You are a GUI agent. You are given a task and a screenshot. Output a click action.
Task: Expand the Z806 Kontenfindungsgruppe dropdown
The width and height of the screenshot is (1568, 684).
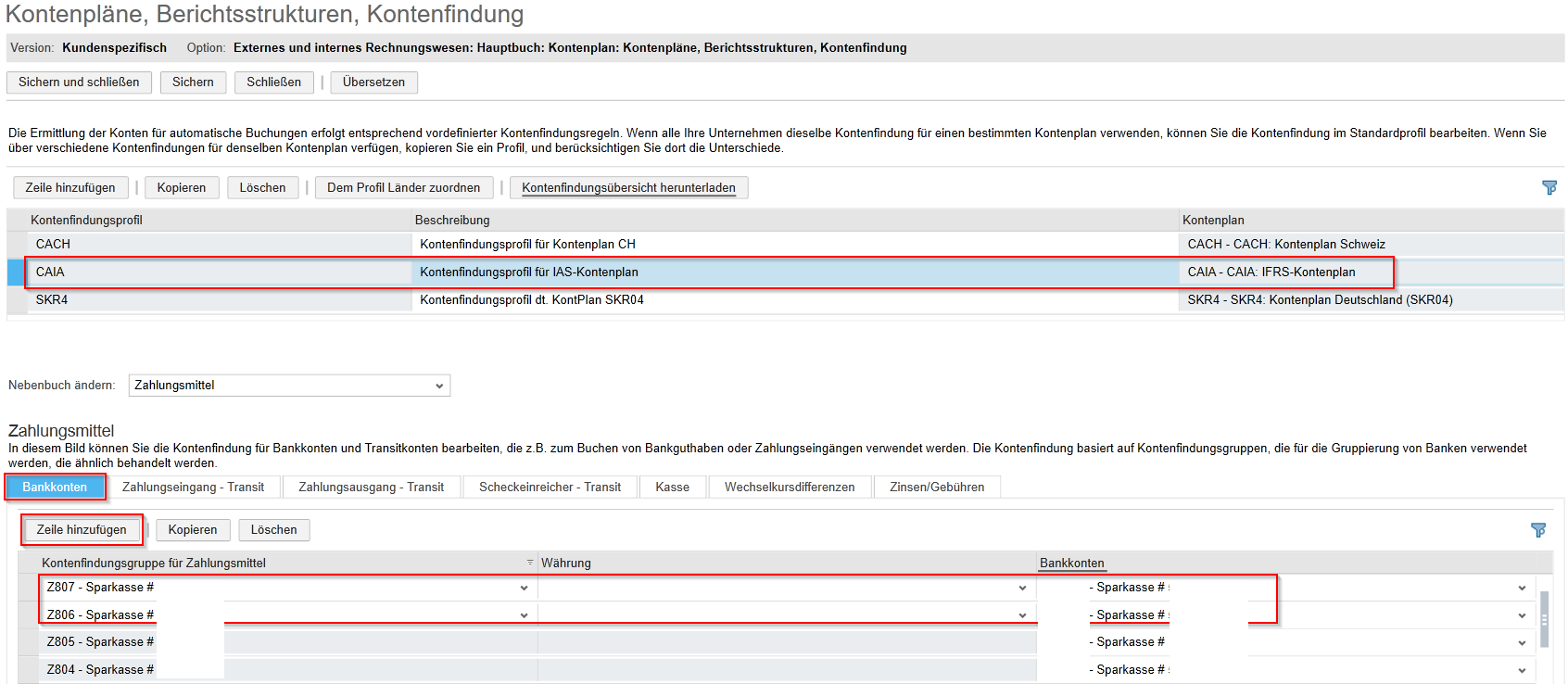pos(524,615)
